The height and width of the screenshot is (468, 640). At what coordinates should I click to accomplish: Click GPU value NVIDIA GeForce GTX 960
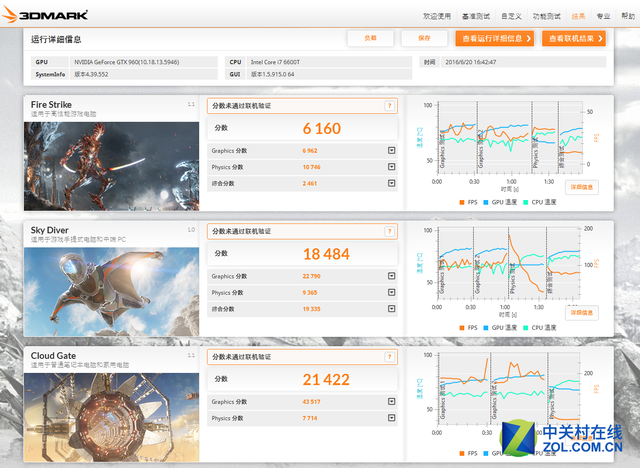pos(127,62)
